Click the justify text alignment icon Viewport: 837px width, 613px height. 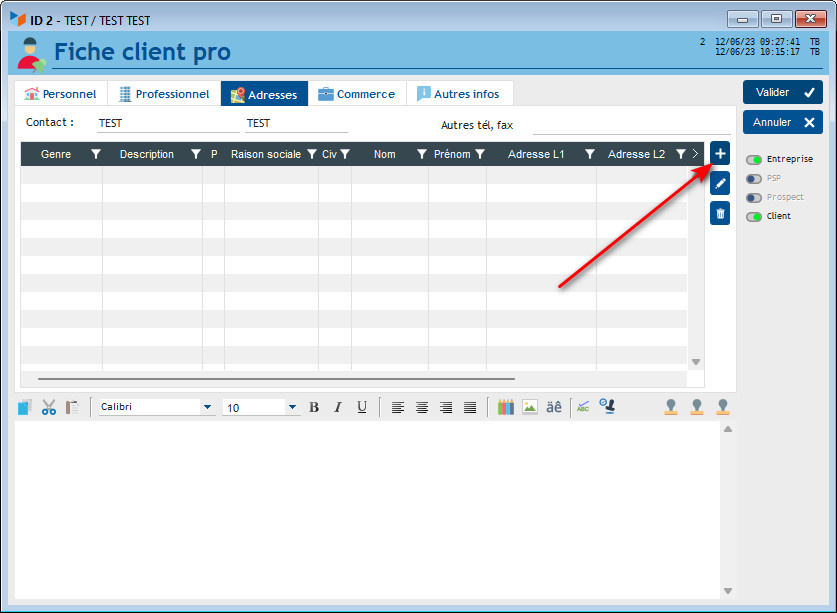(x=470, y=407)
